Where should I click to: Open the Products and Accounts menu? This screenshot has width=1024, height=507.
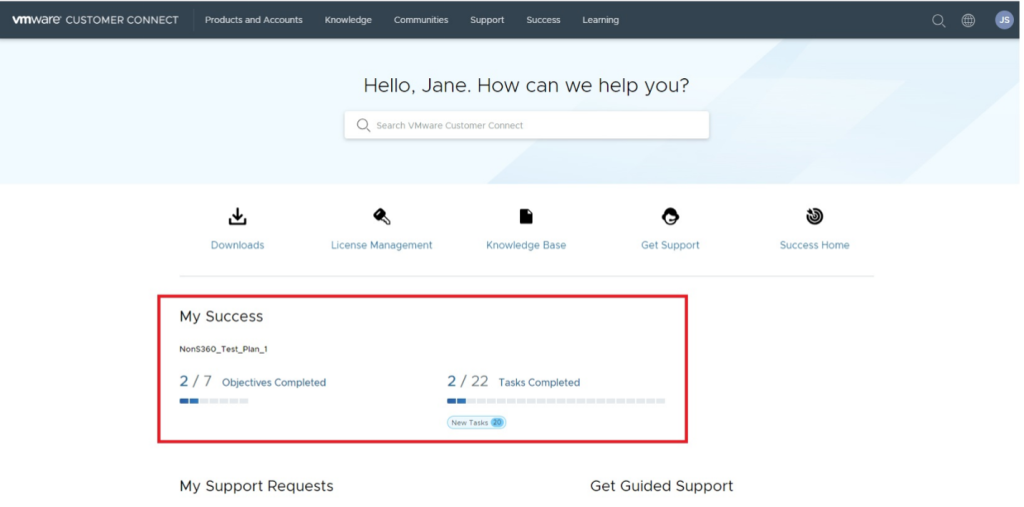click(253, 20)
